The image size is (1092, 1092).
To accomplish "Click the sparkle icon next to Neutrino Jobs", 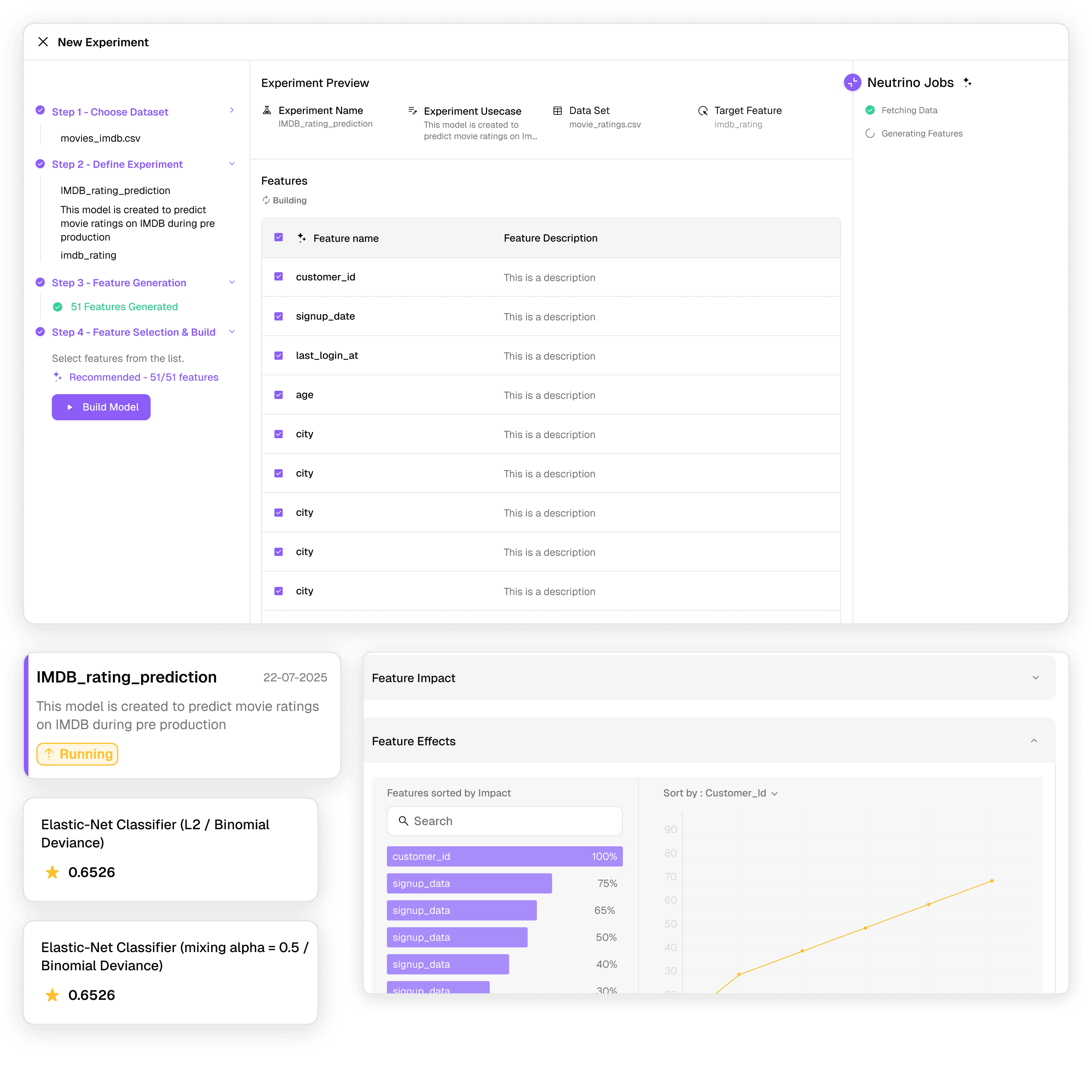I will click(968, 82).
